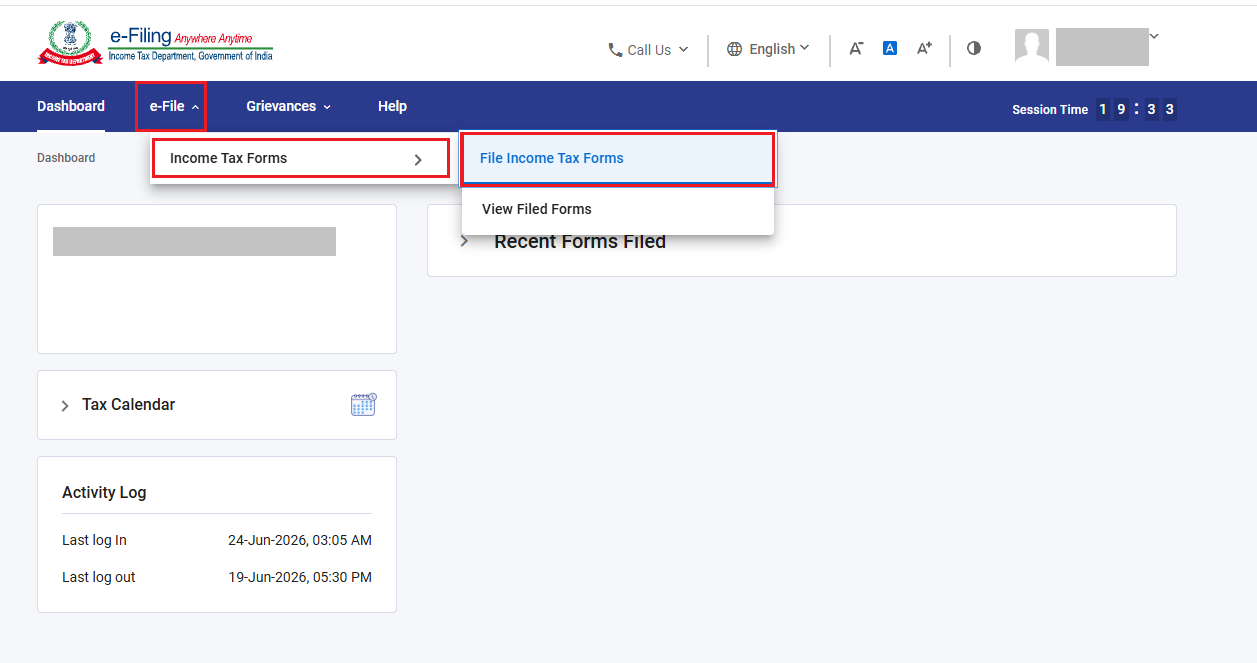Screen dimensions: 1257x663
Task: Click the Dashboard breadcrumb link
Action: coord(66,158)
